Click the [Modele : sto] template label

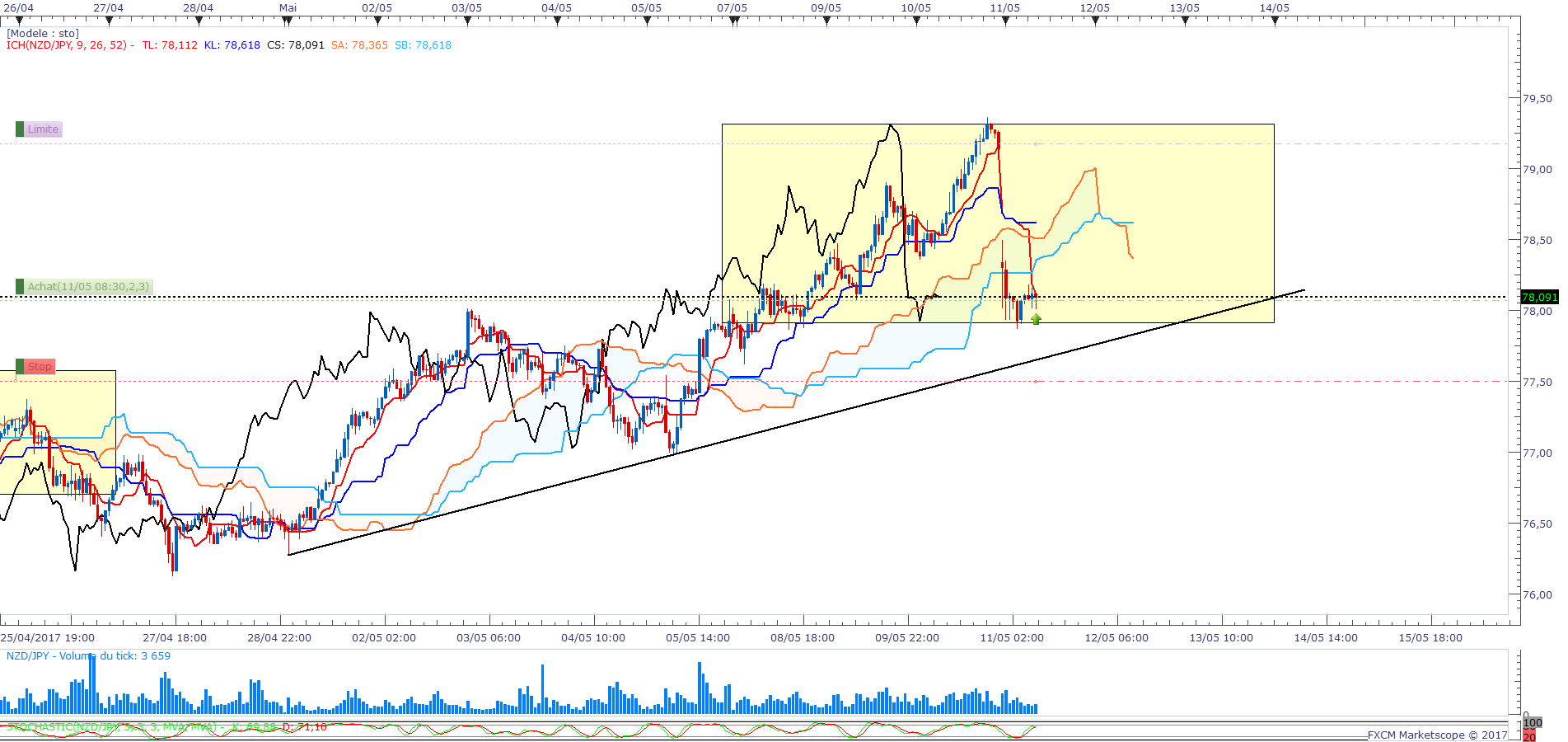coord(43,34)
